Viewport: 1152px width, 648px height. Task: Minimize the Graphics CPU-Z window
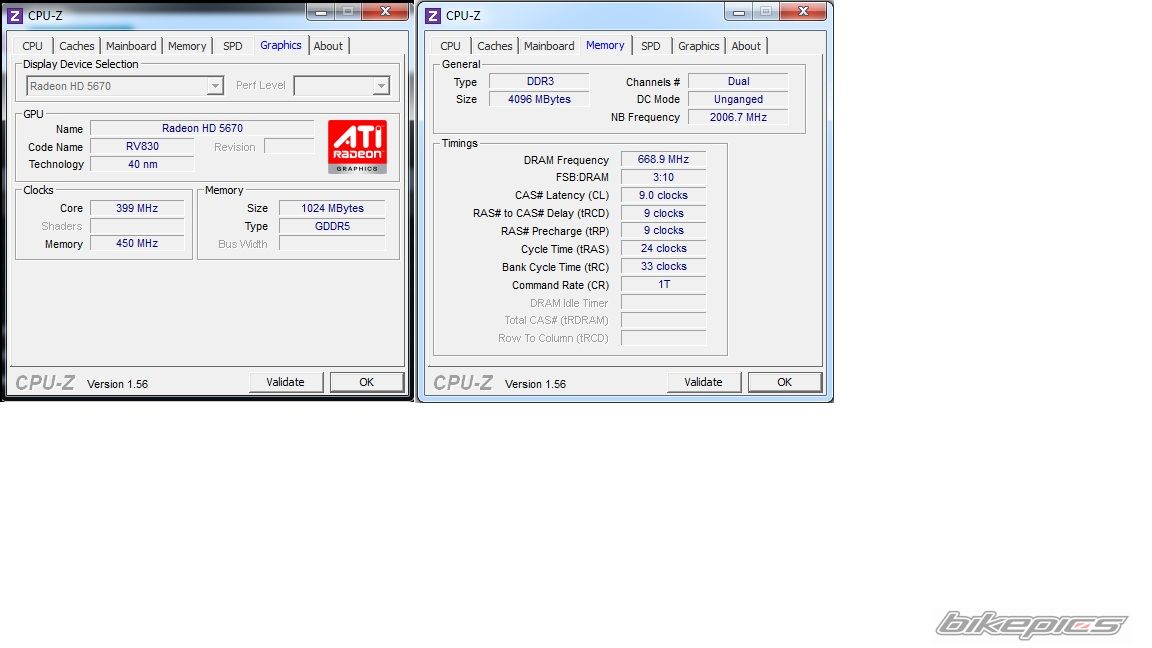click(x=321, y=12)
